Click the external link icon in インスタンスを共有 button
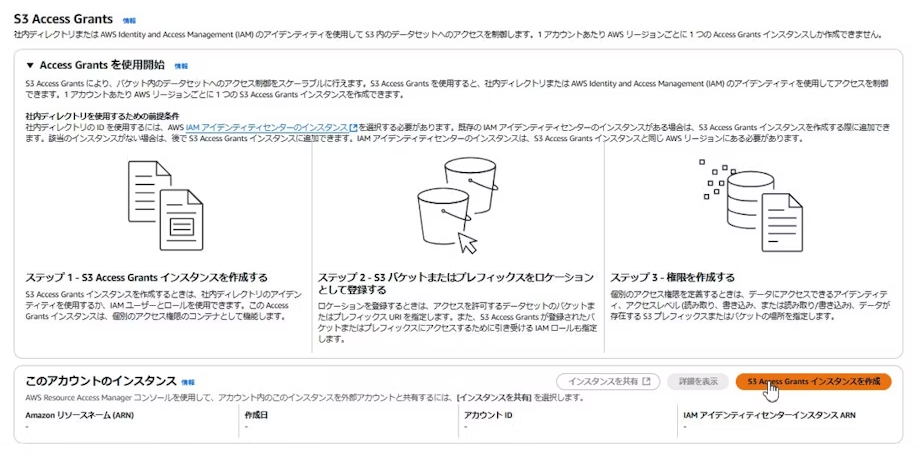 pos(647,381)
